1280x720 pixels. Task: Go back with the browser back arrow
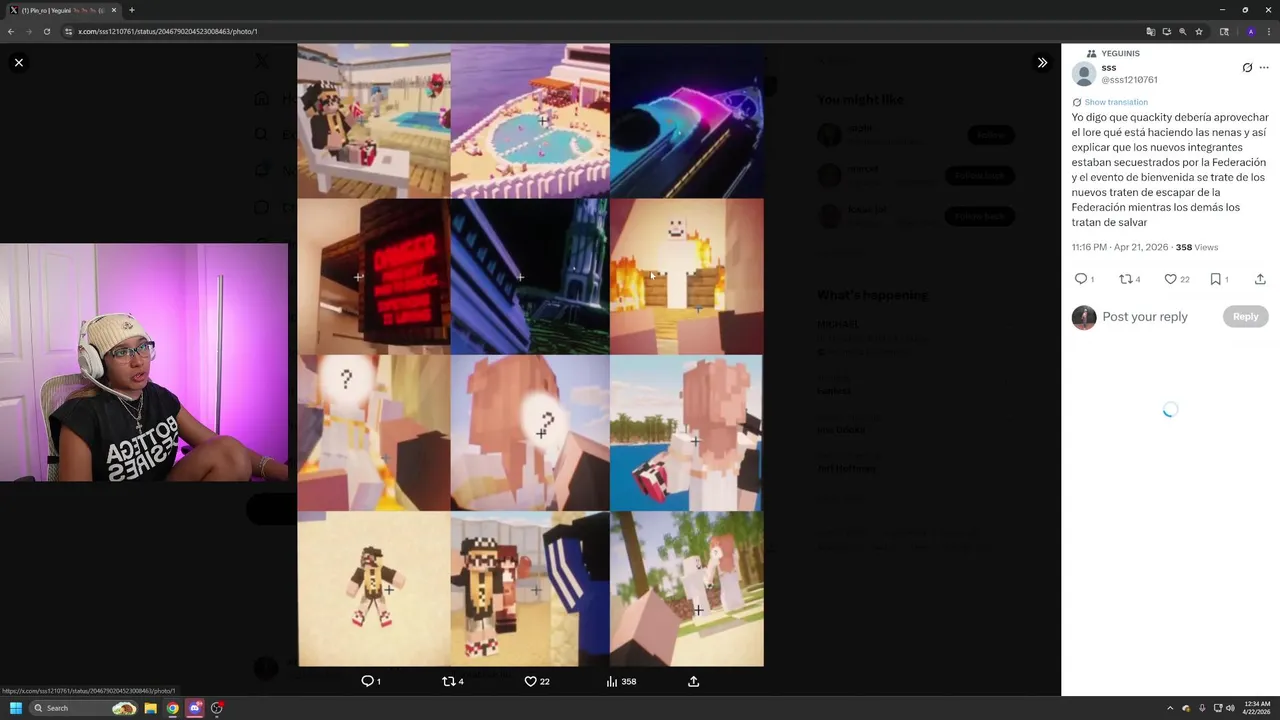click(x=11, y=31)
